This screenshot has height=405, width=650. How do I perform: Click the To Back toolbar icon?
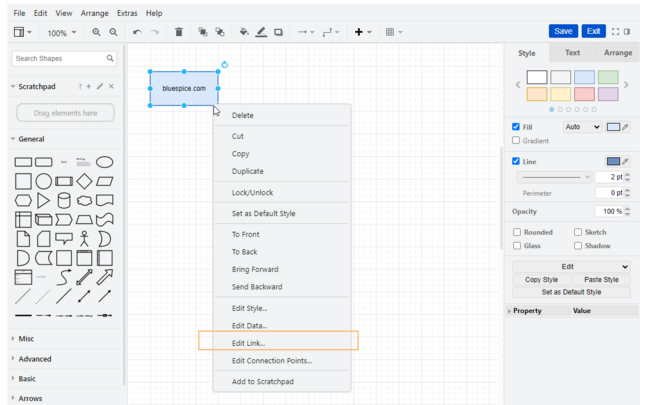220,32
